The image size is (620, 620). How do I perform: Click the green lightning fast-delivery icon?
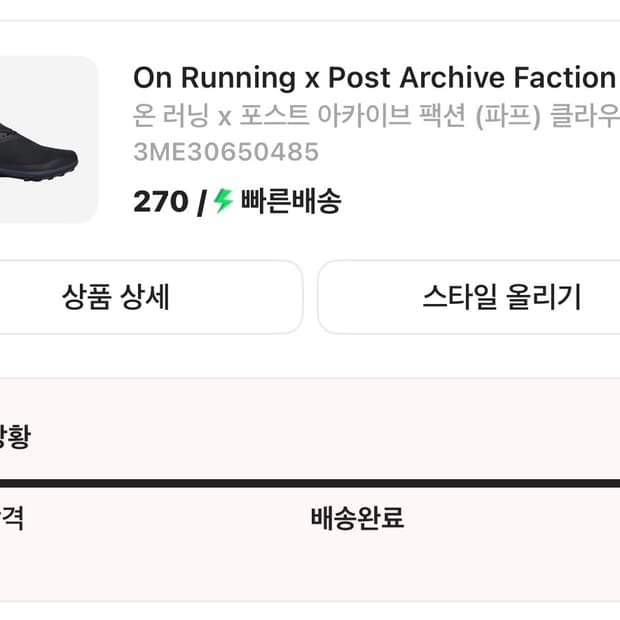(x=223, y=201)
